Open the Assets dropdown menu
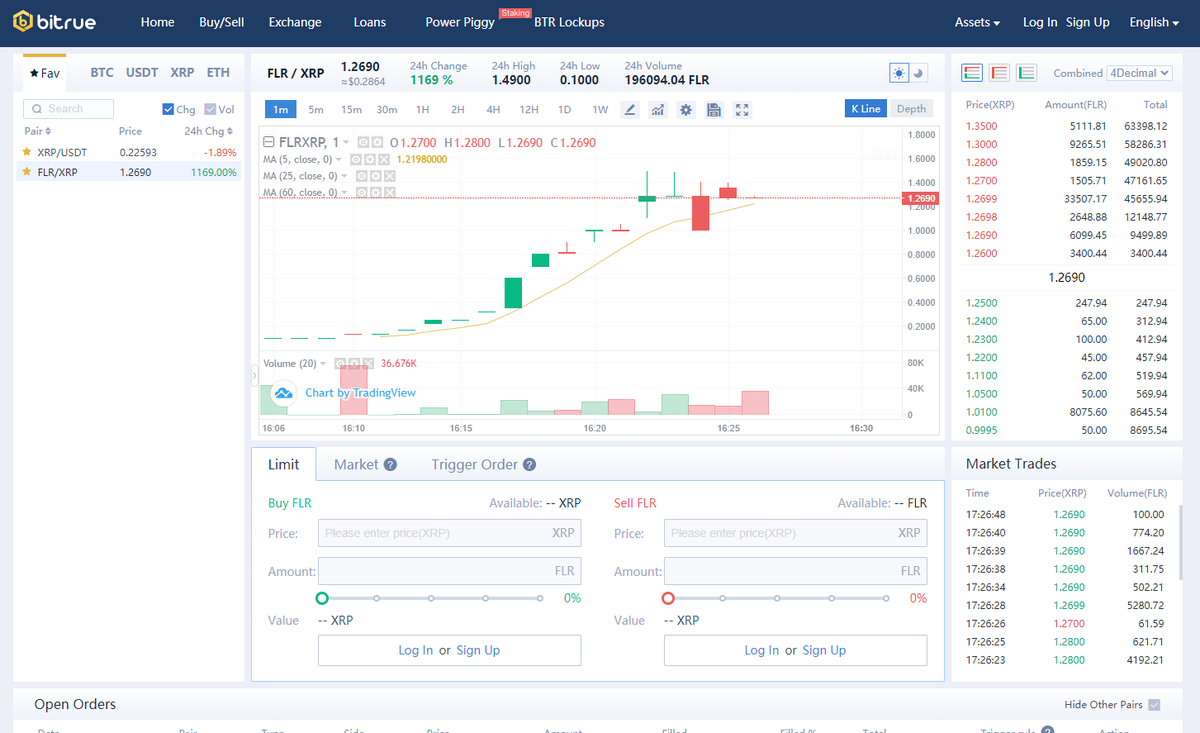1200x733 pixels. 977,22
